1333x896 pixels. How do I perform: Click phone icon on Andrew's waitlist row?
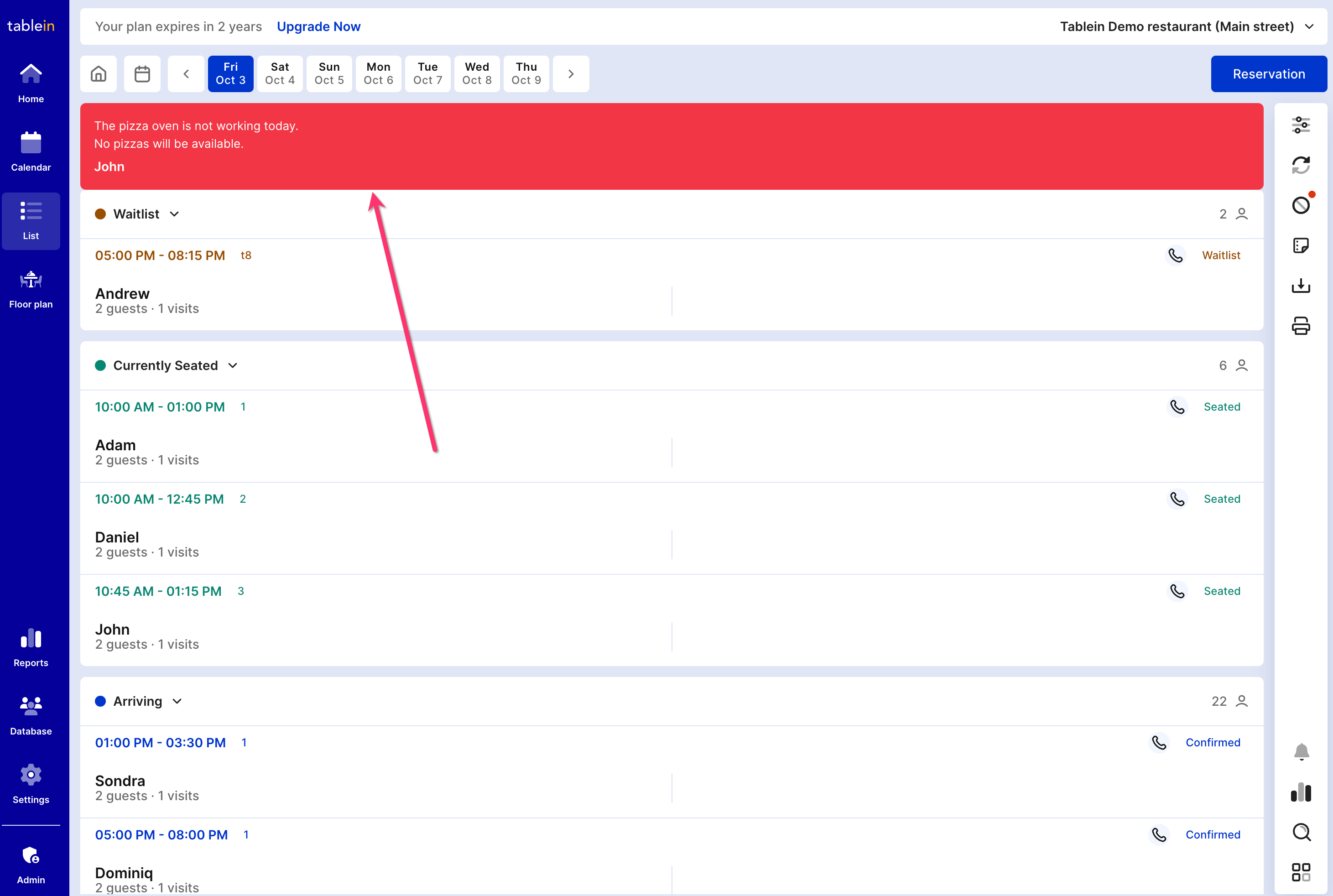click(x=1175, y=255)
